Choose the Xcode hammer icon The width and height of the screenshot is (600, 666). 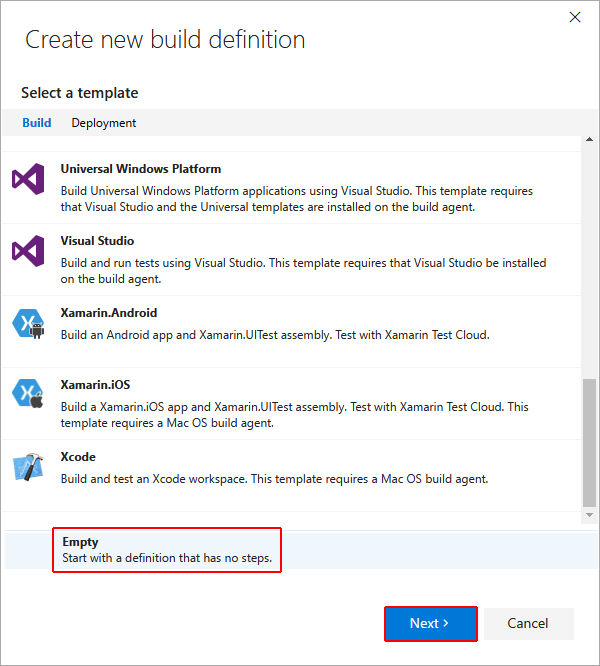28,466
